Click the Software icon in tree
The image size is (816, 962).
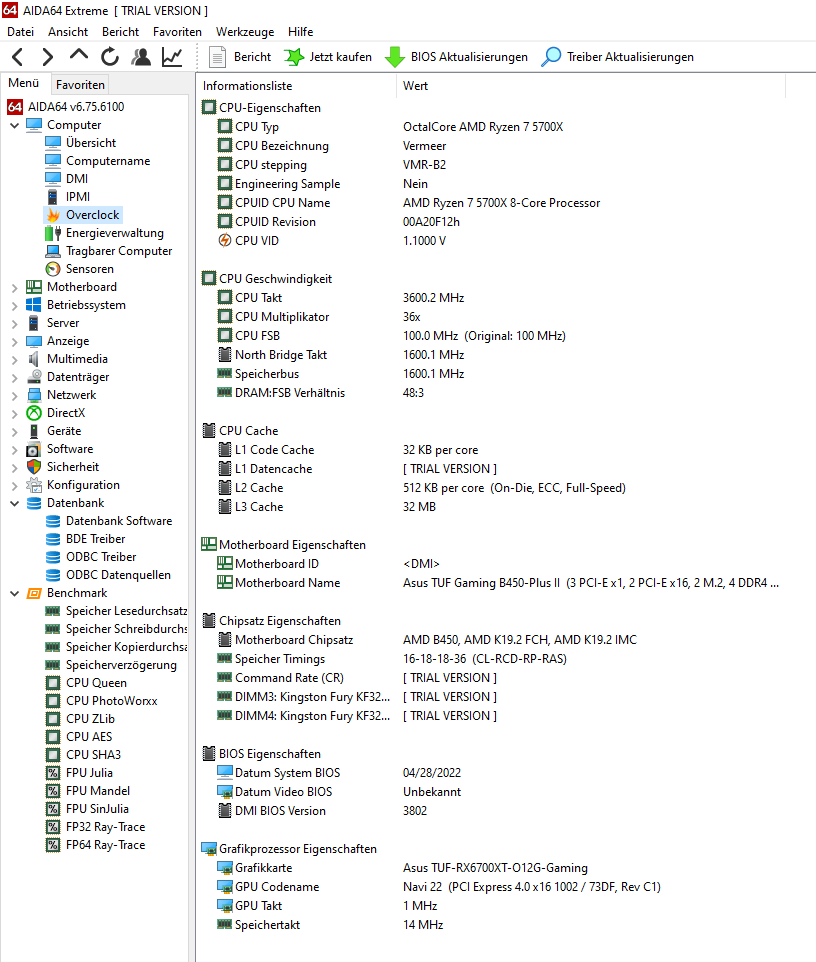[x=34, y=449]
